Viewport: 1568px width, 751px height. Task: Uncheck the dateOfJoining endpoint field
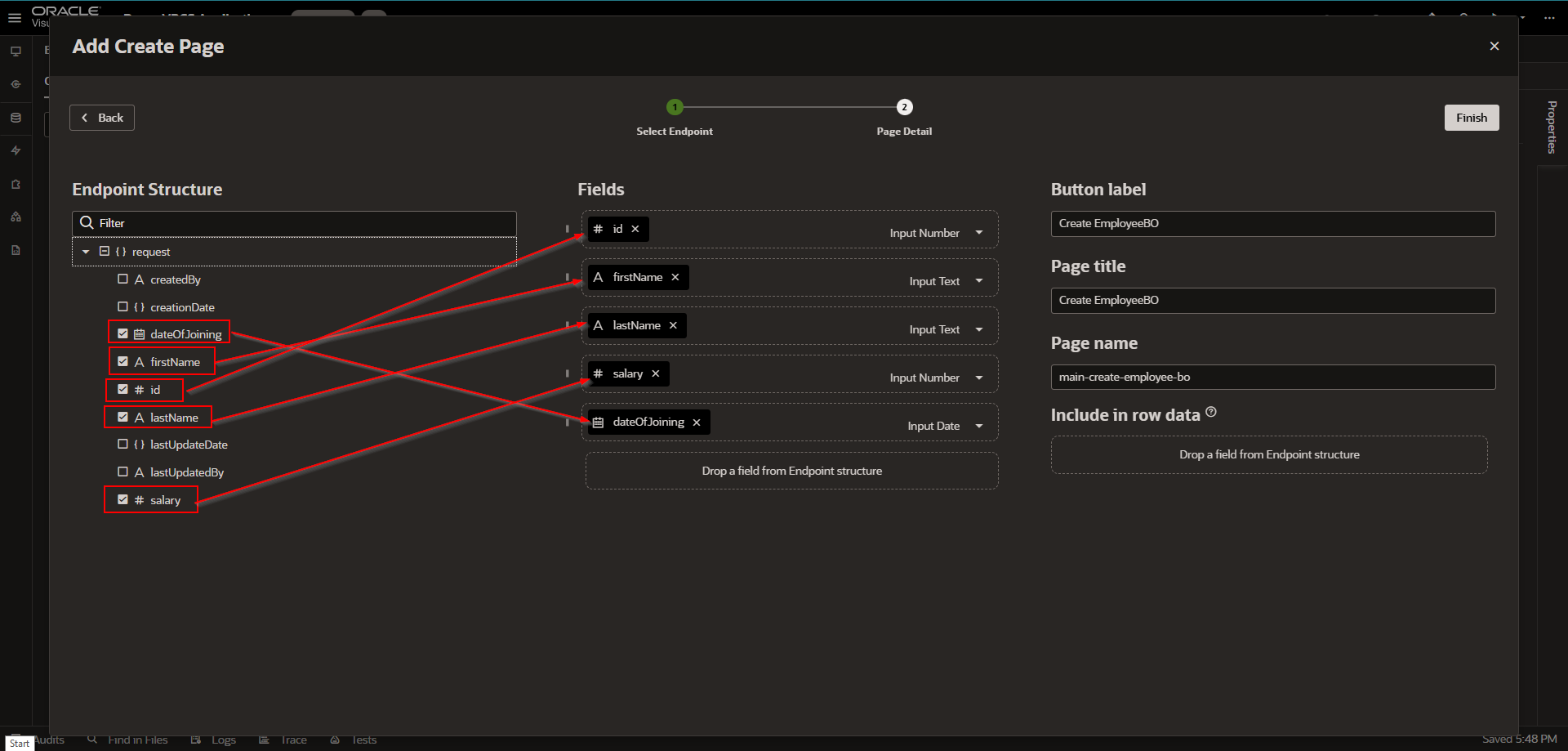[122, 333]
